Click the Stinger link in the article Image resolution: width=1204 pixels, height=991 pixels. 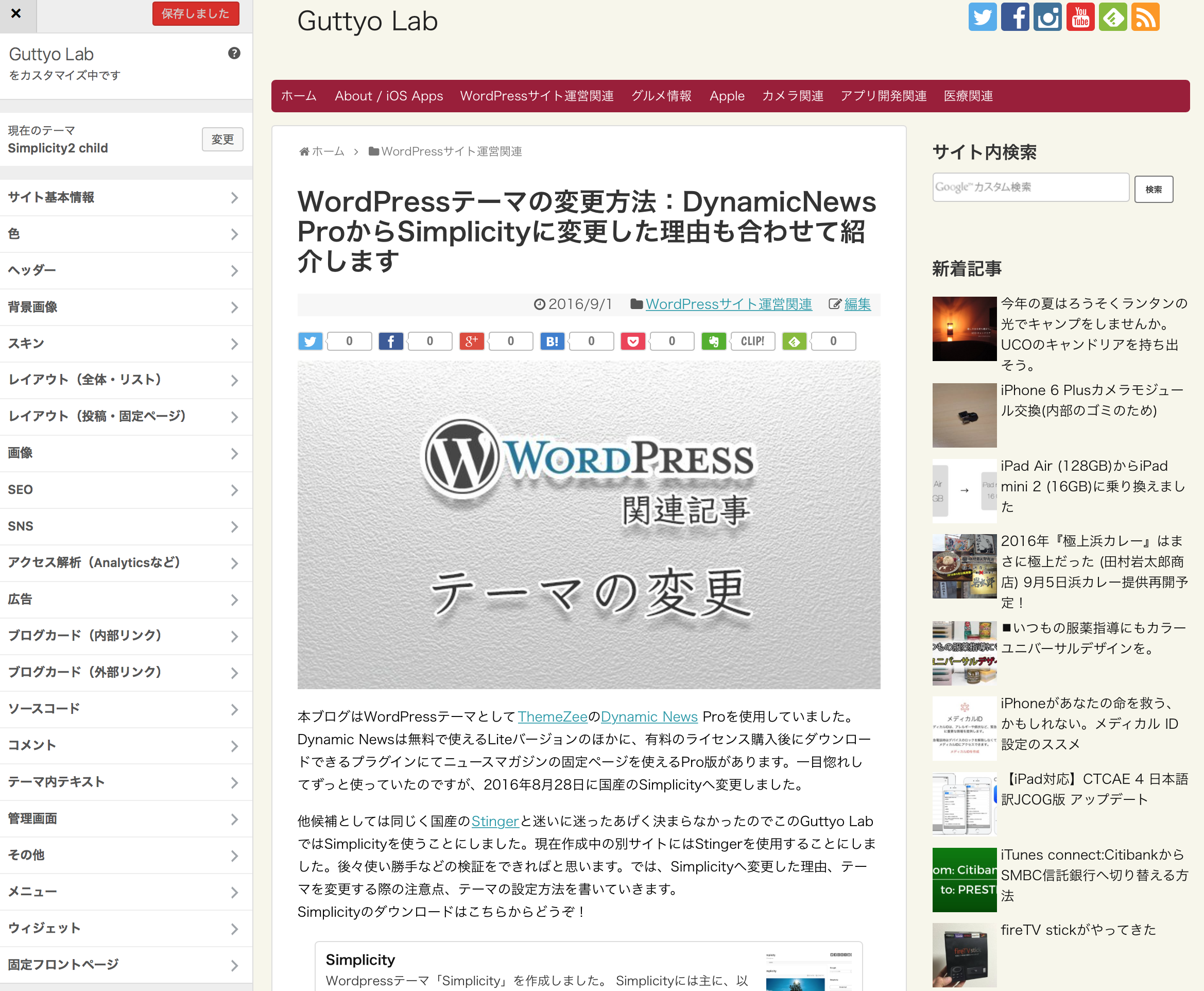coord(495,821)
